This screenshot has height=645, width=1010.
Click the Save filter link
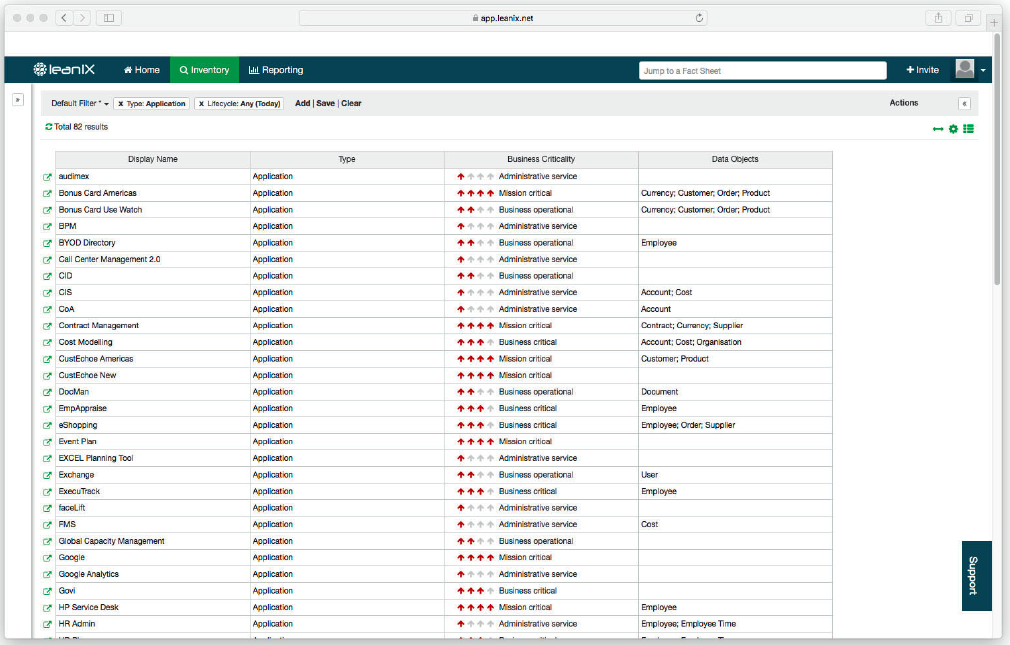click(325, 104)
